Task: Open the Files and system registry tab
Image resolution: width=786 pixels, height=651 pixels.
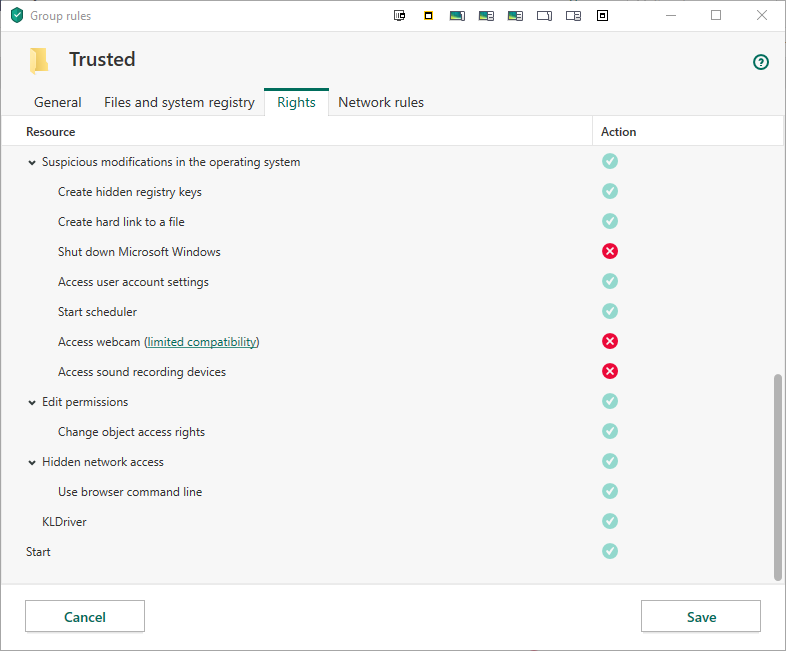Action: click(x=179, y=102)
